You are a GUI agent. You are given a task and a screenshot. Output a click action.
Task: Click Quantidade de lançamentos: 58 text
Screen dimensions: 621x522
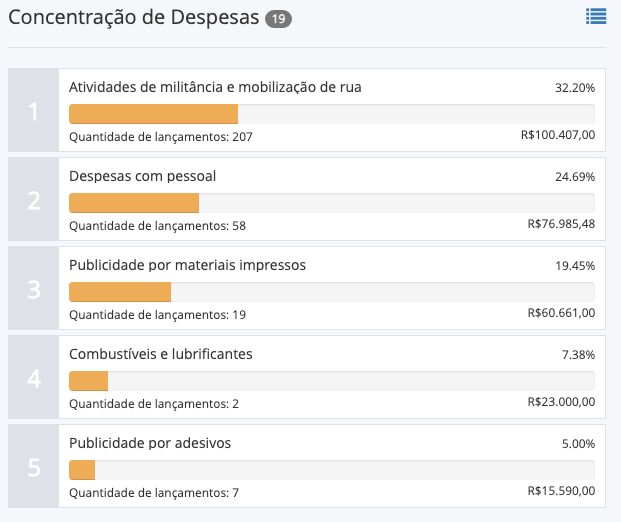(x=157, y=225)
